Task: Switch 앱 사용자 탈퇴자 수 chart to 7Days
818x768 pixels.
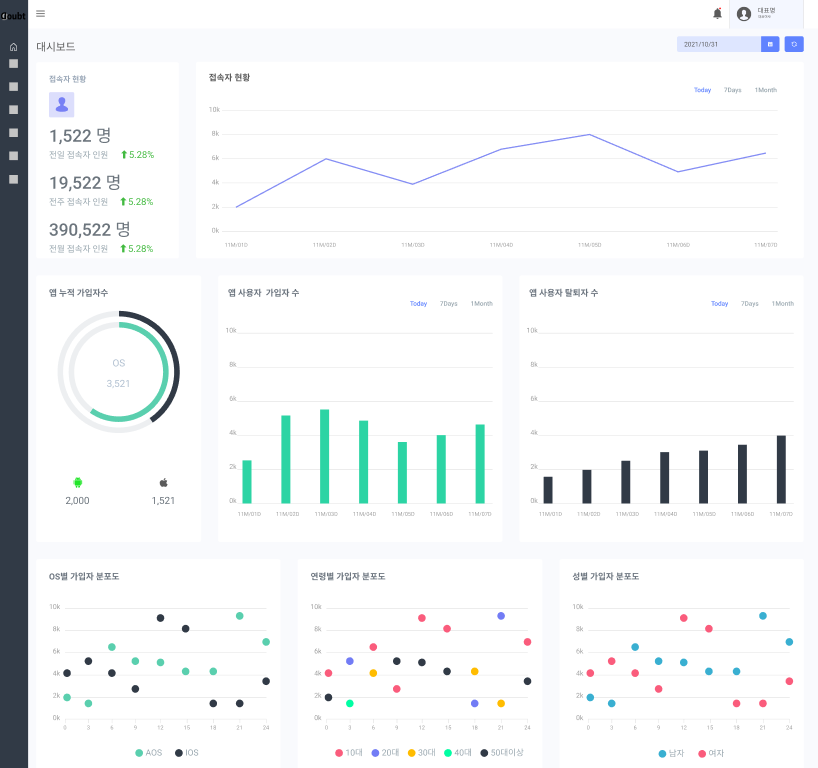Action: click(750, 304)
